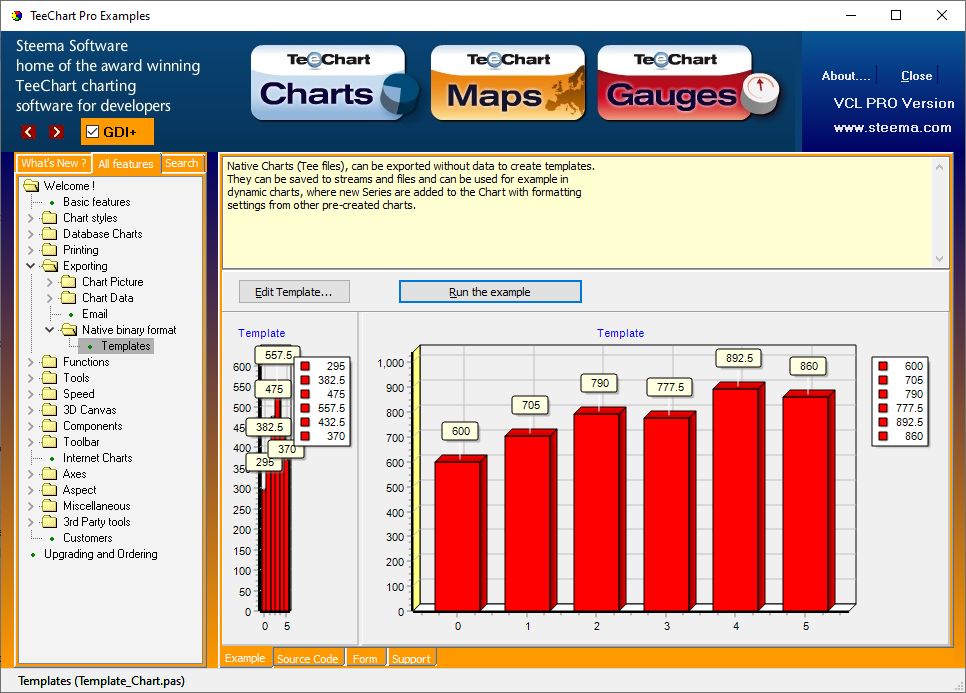Switch to the What's New ? tab

coord(54,163)
